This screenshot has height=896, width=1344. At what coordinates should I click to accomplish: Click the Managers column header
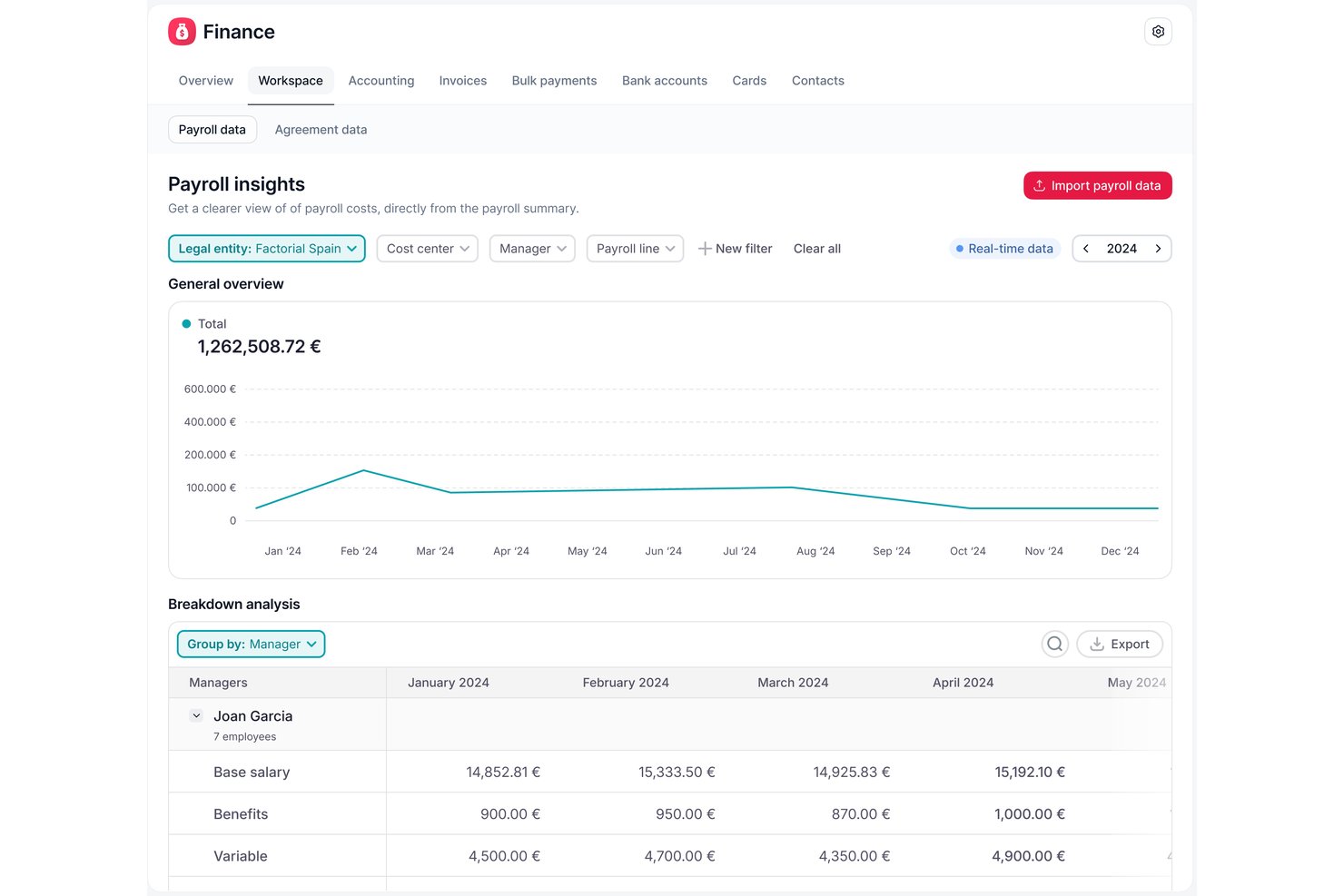coord(218,683)
